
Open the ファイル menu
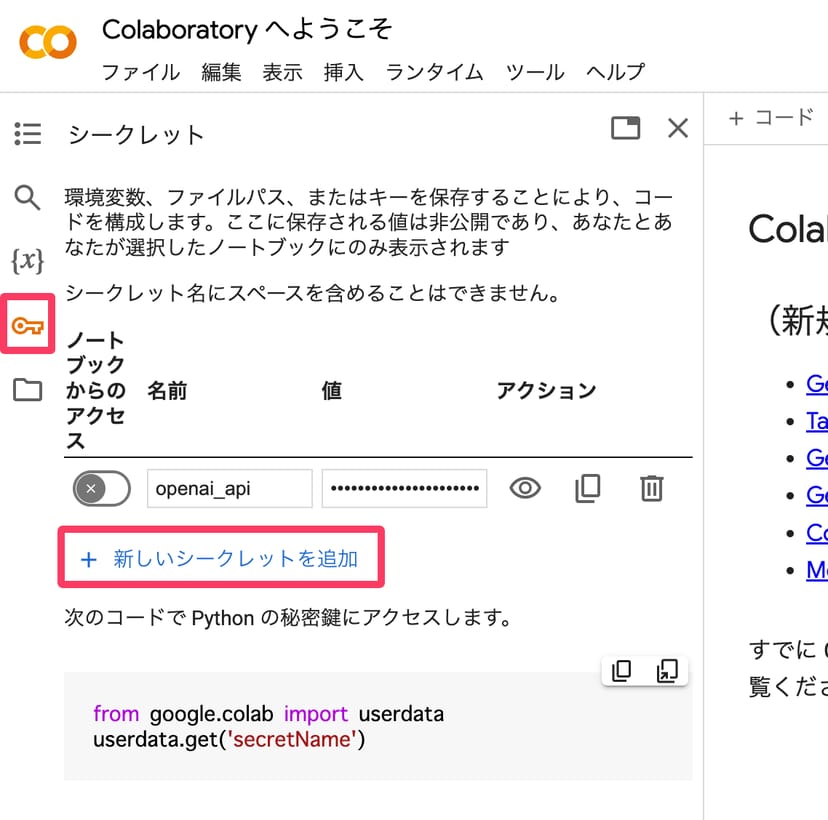click(x=141, y=72)
